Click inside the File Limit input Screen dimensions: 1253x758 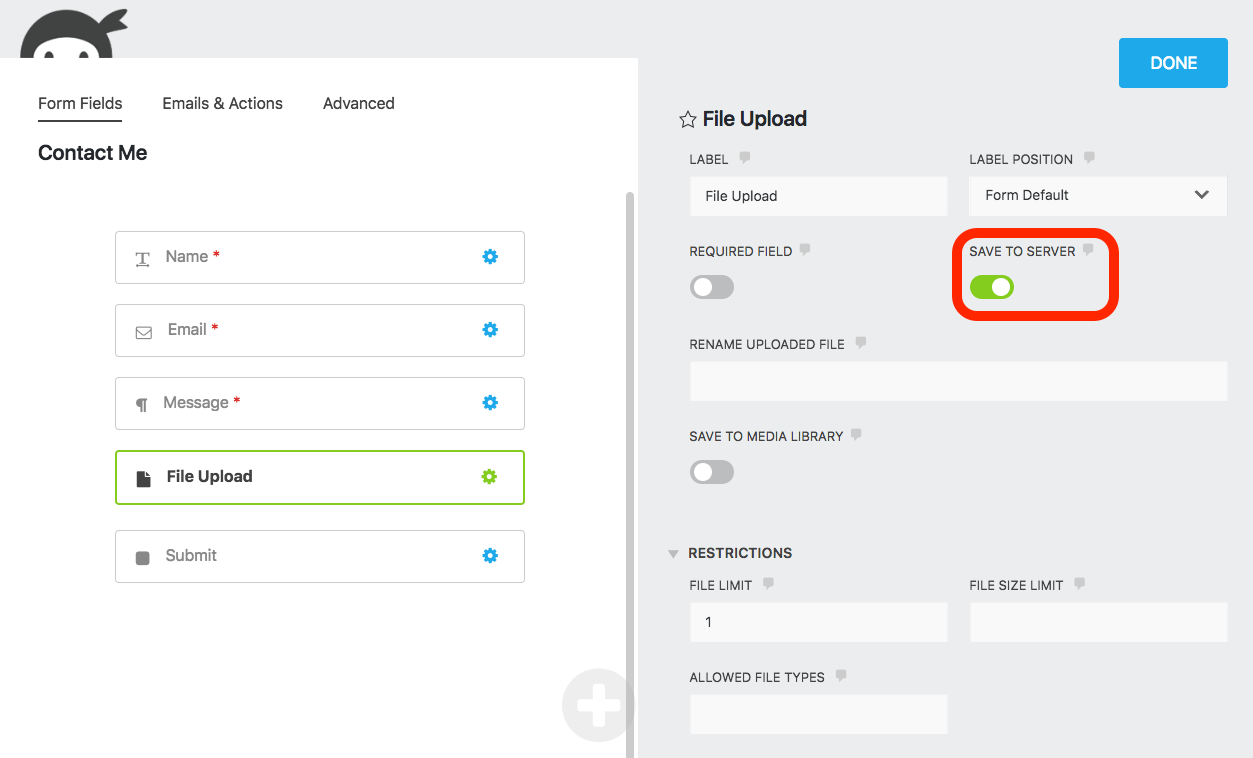818,621
